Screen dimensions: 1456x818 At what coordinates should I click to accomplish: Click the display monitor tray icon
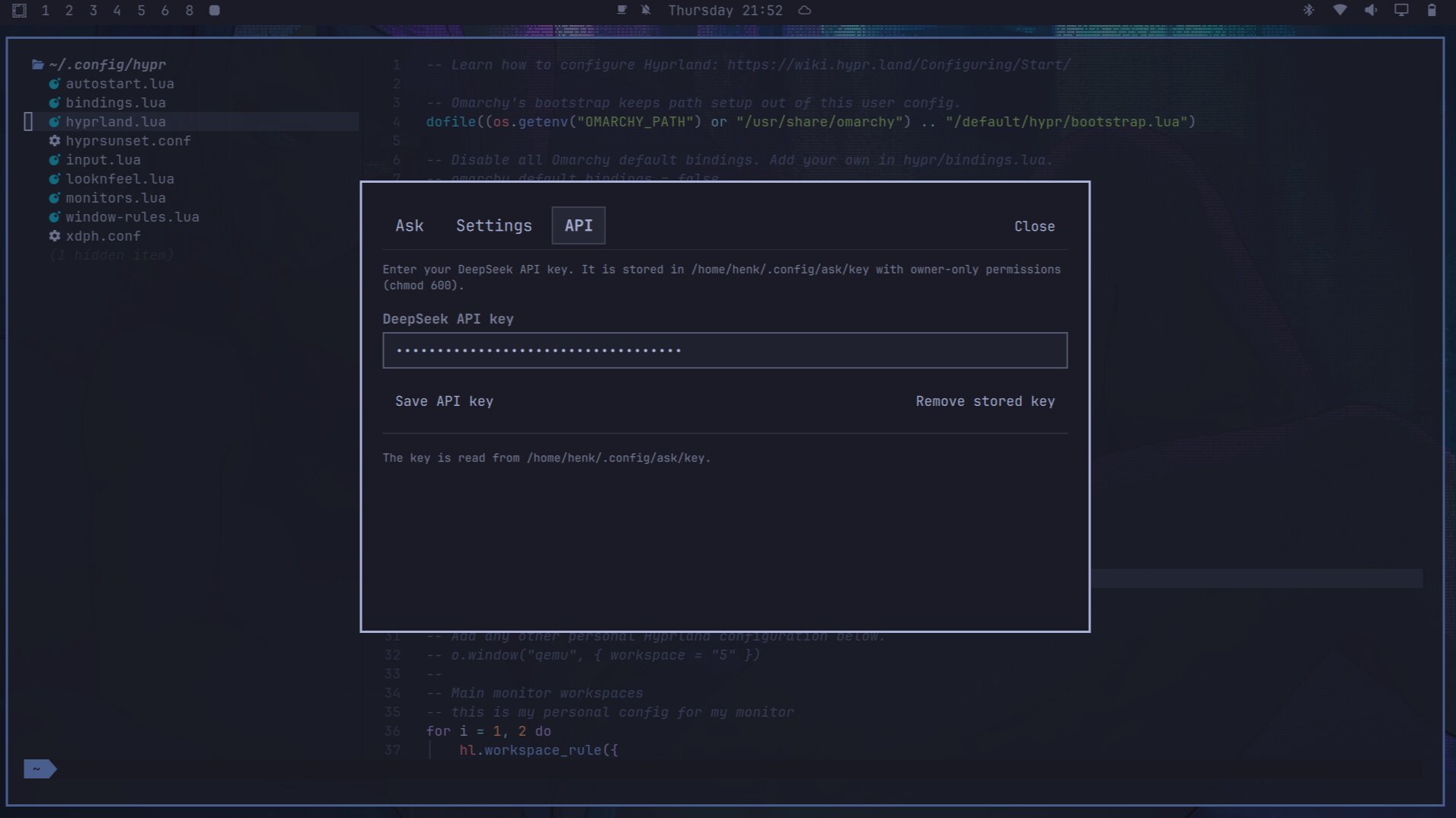[x=1401, y=11]
